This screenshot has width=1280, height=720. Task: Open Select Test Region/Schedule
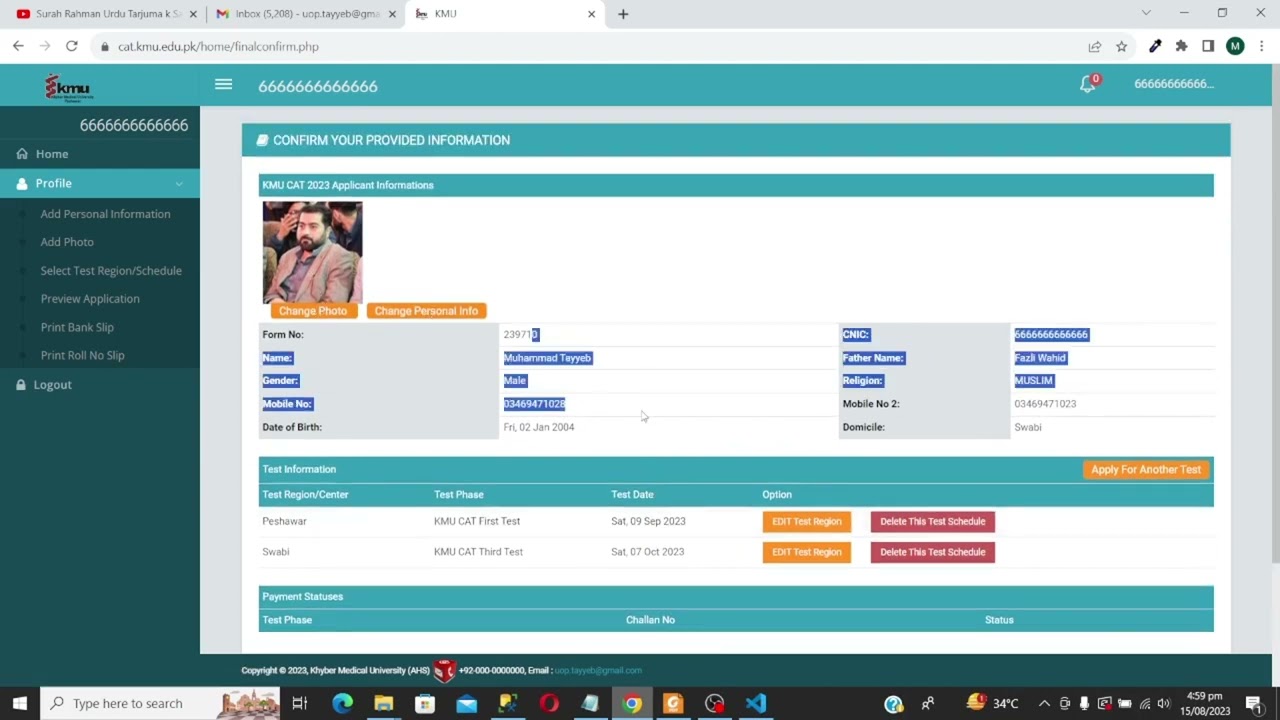click(x=111, y=270)
